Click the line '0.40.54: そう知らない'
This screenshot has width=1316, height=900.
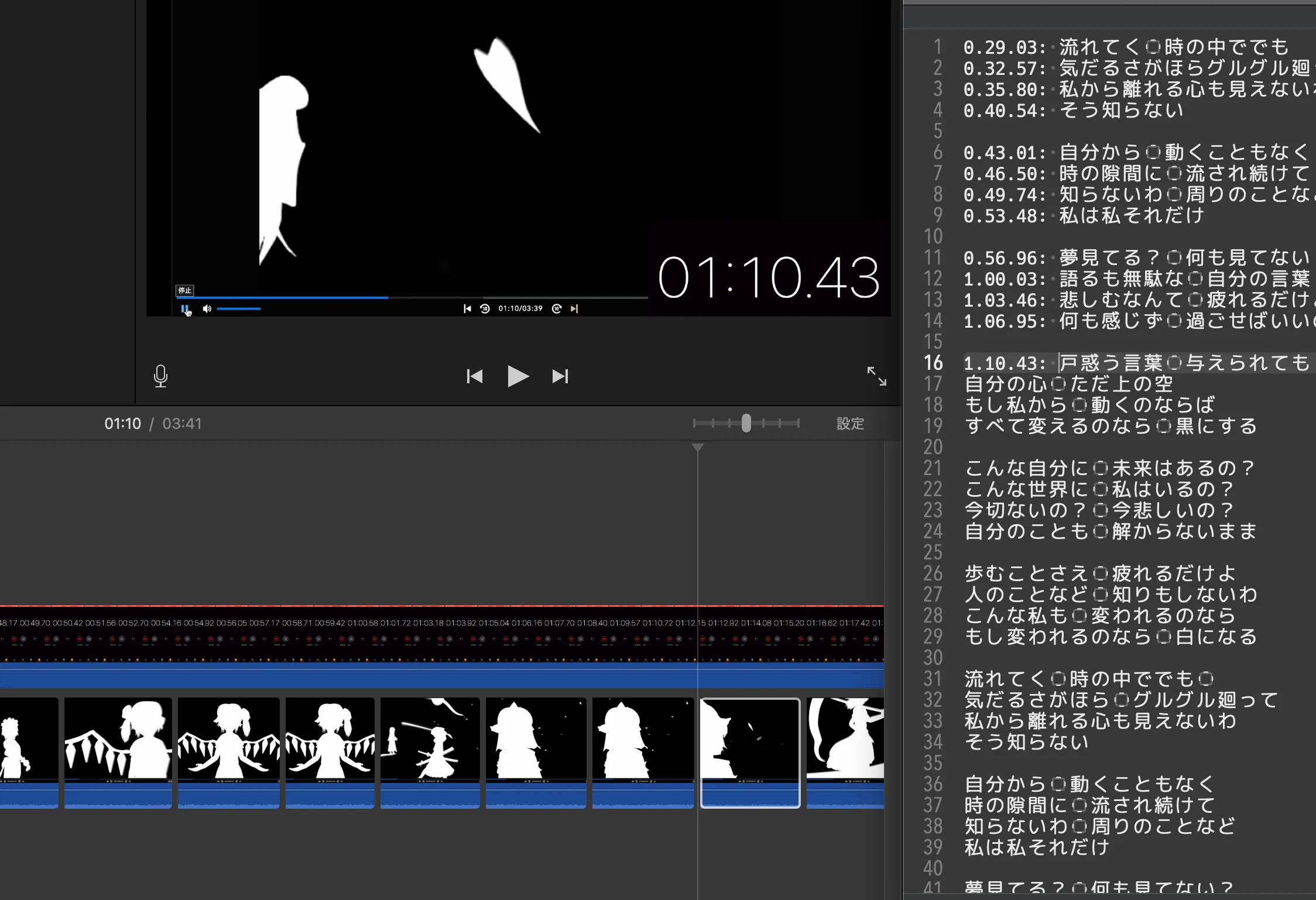tap(1074, 110)
